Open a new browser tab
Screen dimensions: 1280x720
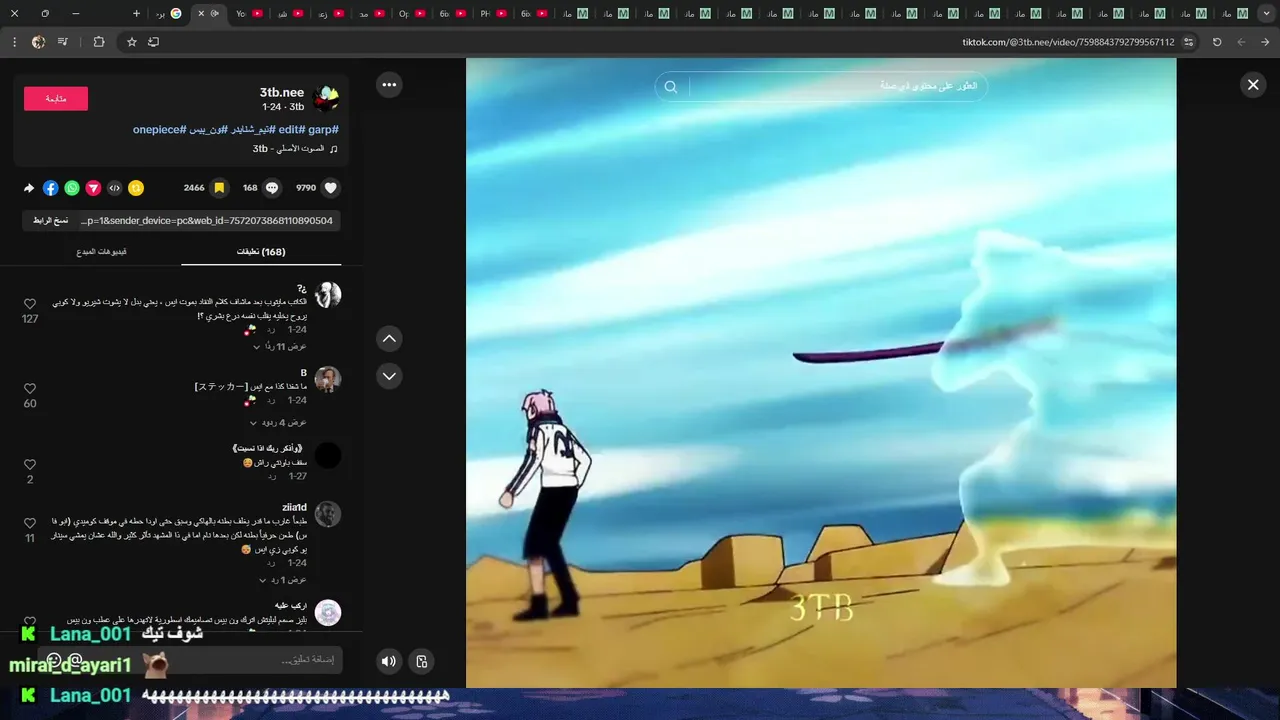136,14
